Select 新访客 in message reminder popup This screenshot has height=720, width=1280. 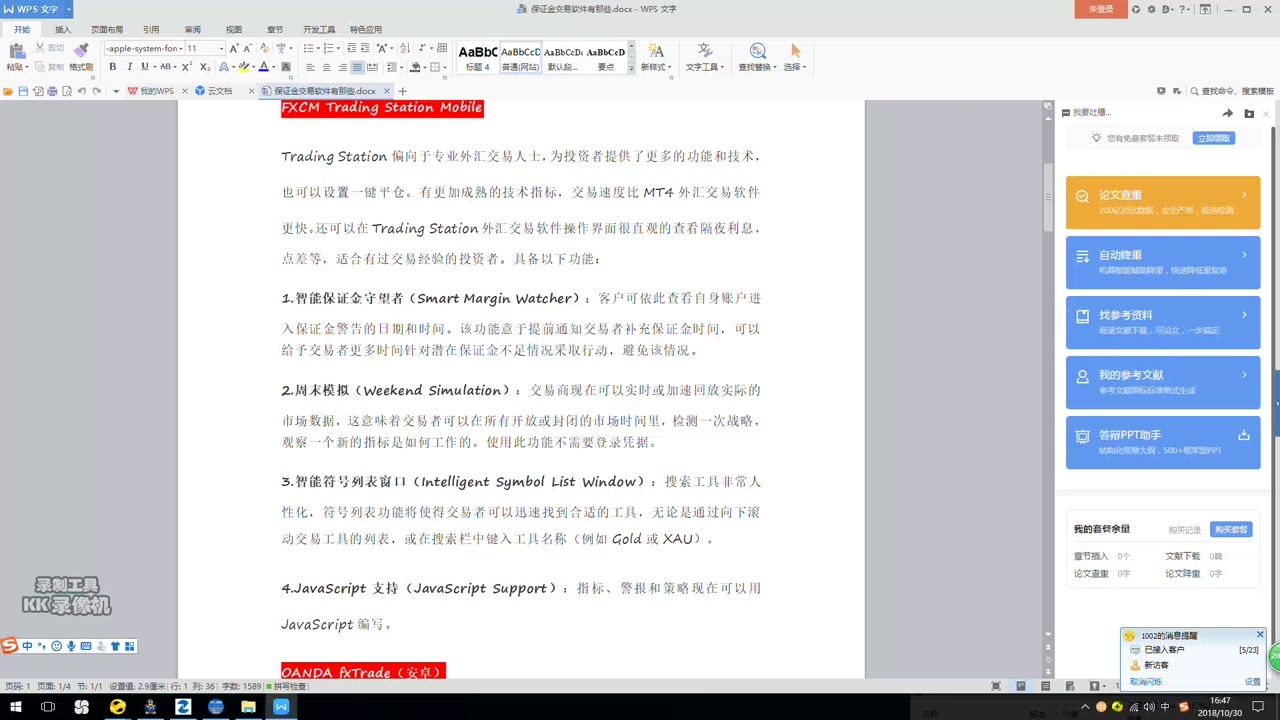tap(1156, 665)
